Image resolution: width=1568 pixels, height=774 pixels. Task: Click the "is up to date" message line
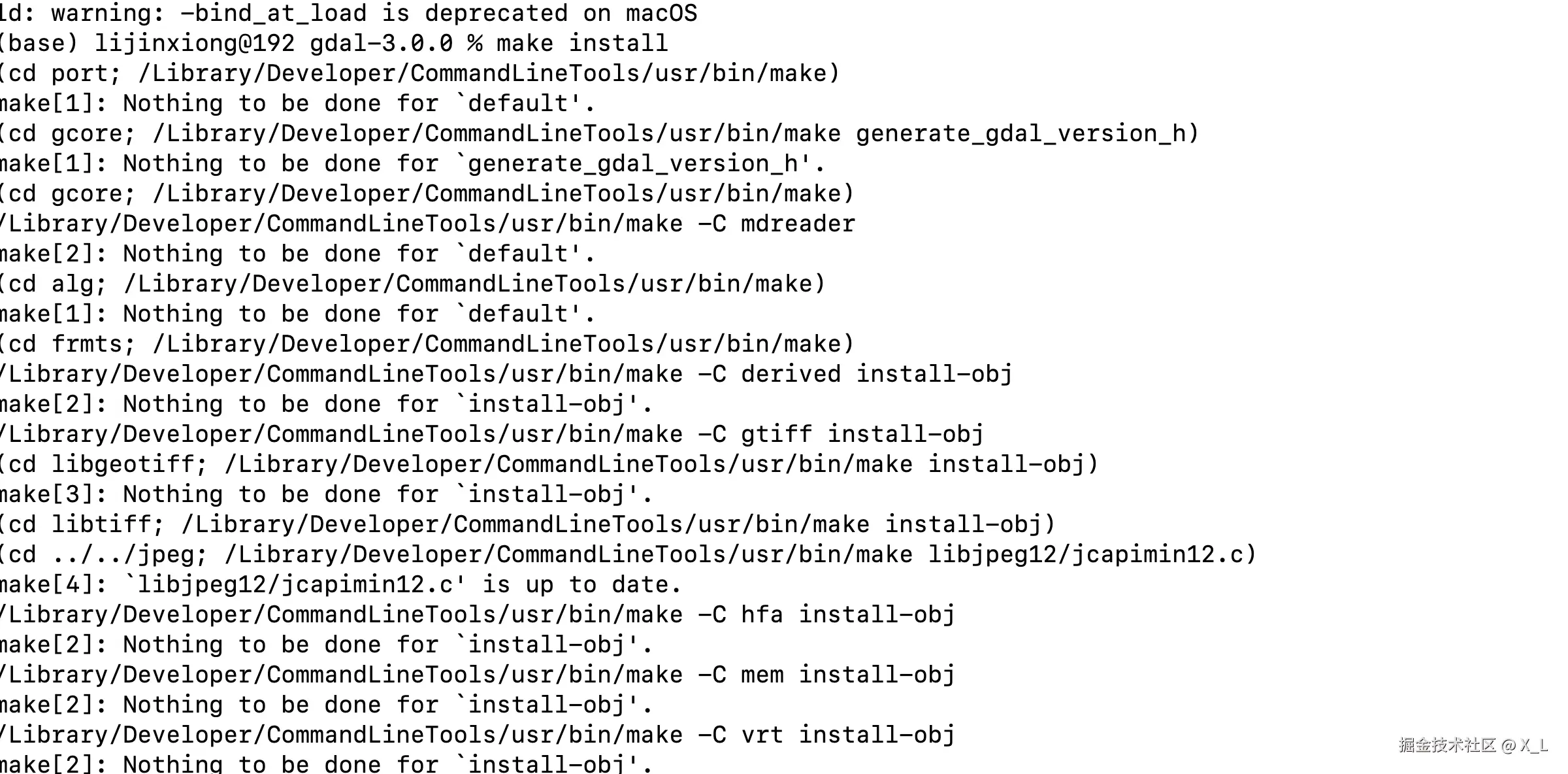pyautogui.click(x=340, y=584)
